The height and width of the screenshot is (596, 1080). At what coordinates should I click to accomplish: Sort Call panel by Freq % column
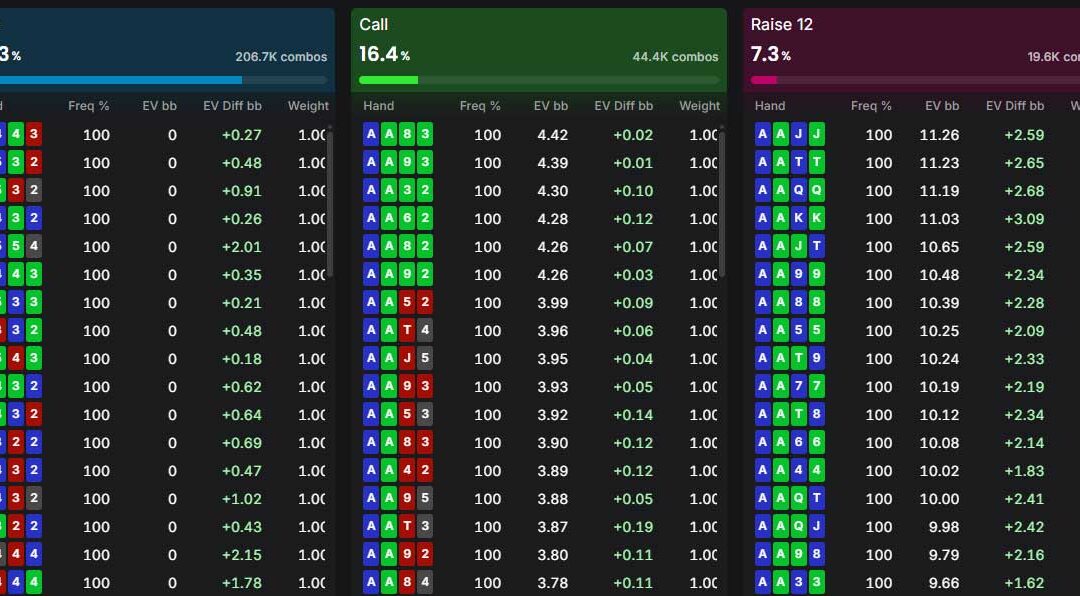click(480, 106)
